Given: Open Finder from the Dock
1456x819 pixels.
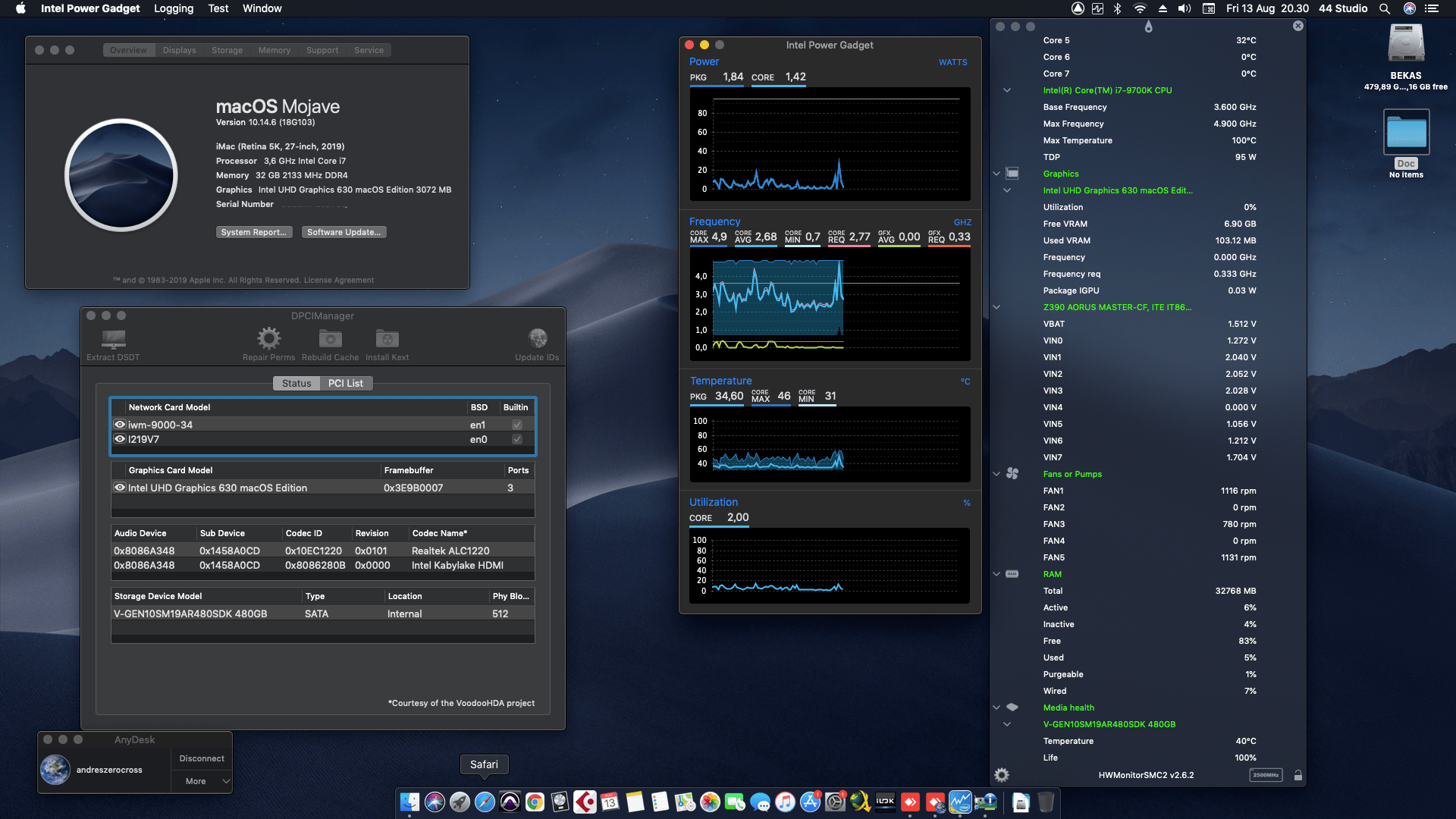Looking at the screenshot, I should pos(409,802).
